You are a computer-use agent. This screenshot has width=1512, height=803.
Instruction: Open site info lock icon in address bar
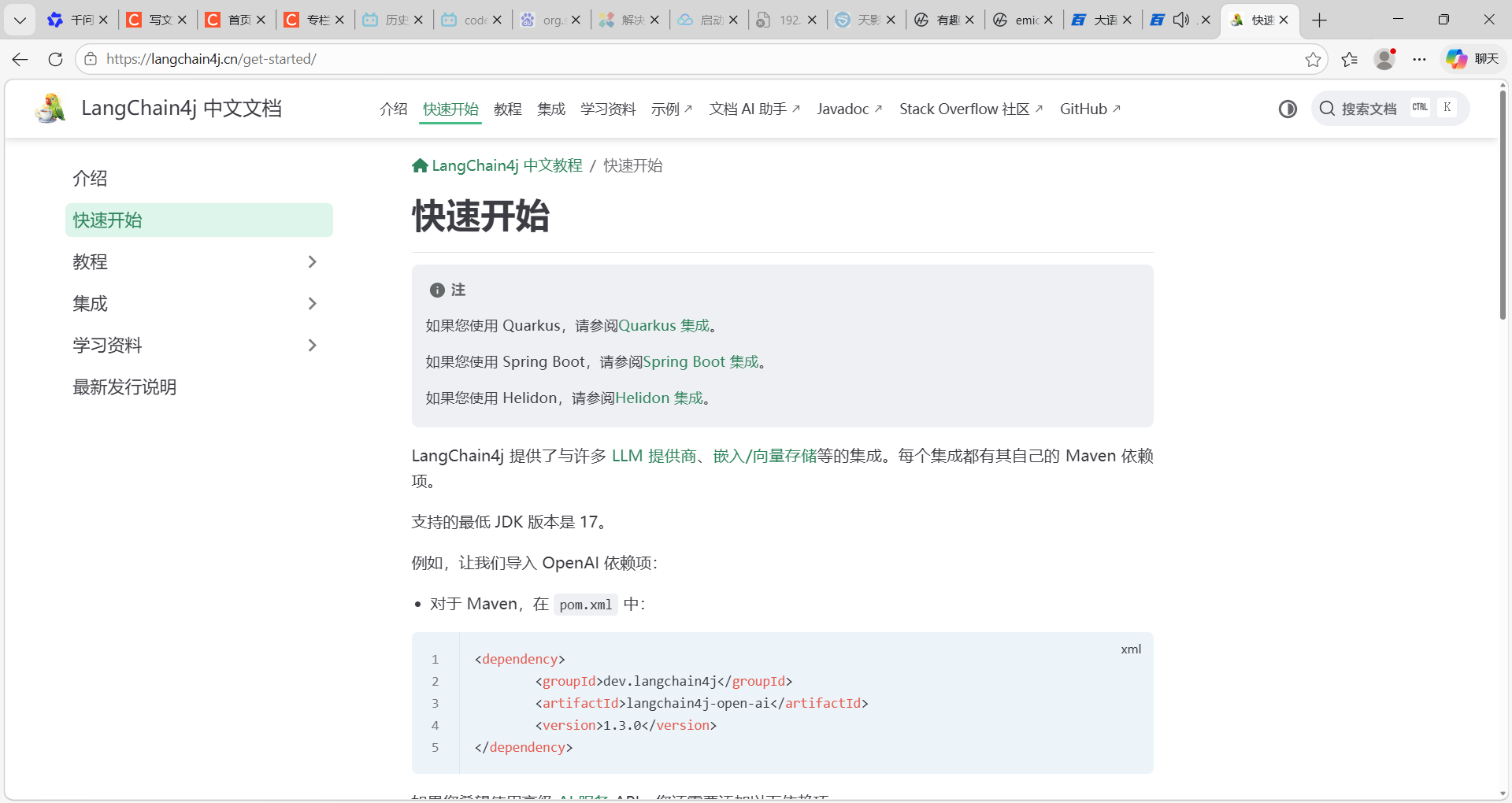pyautogui.click(x=91, y=59)
